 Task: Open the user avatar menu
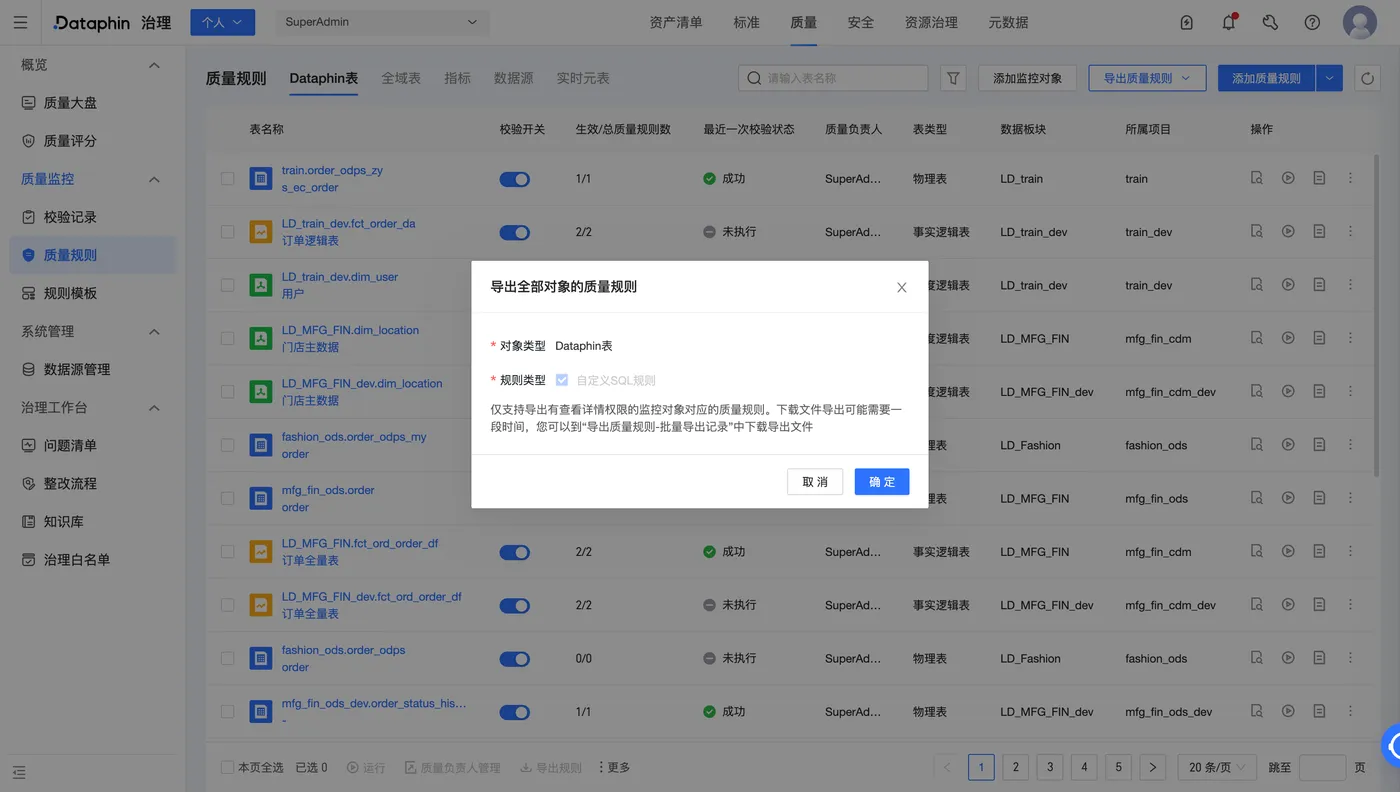[1360, 22]
